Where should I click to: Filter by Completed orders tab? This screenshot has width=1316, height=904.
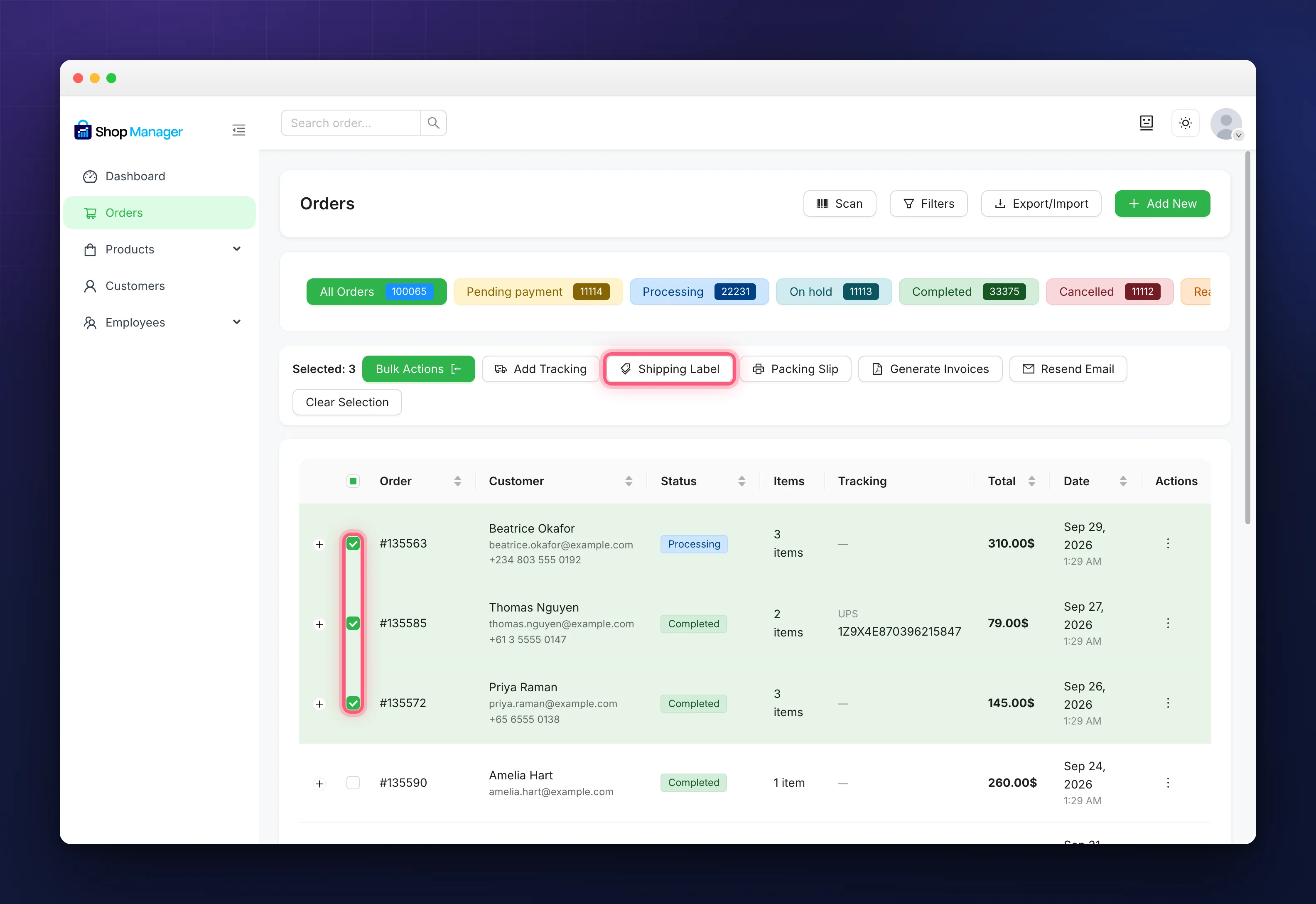969,292
